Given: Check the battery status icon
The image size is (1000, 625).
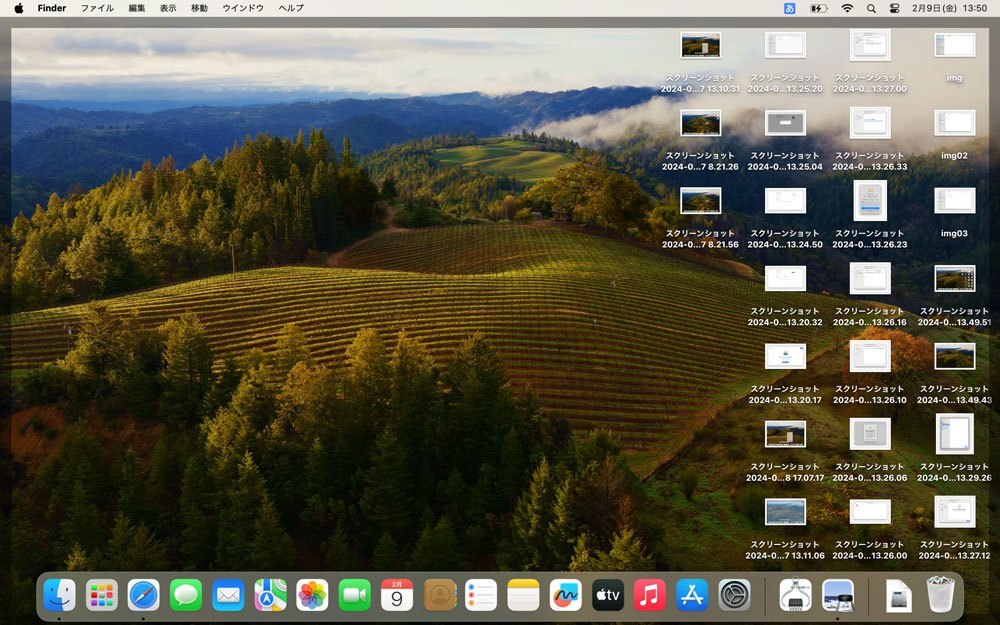Looking at the screenshot, I should 819,8.
